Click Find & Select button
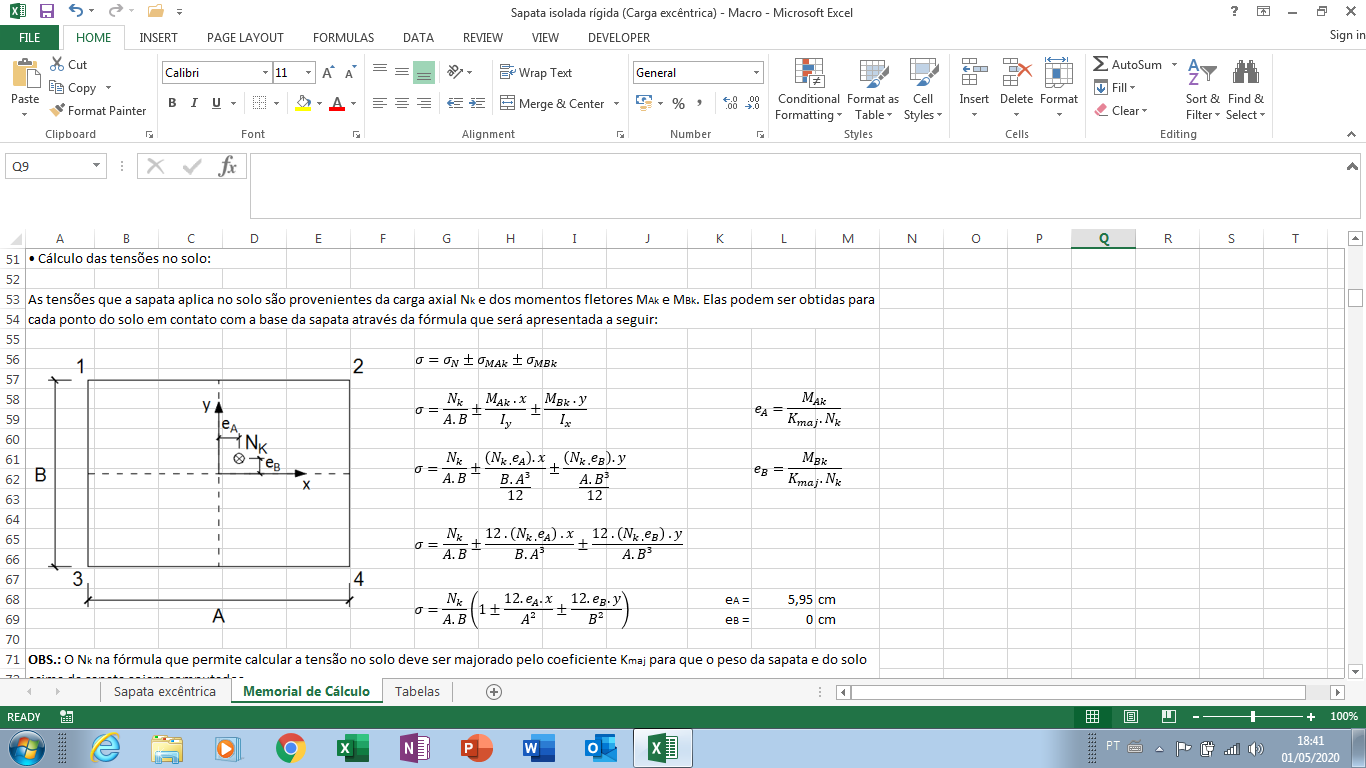Screen dimensions: 1366x768 (1246, 89)
